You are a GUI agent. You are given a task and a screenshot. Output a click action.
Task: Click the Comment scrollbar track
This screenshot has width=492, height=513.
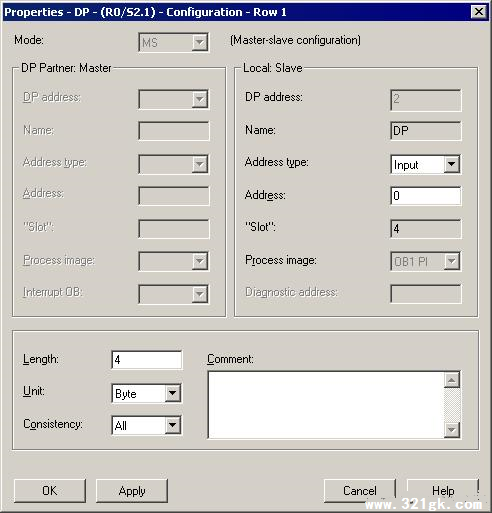pos(452,405)
